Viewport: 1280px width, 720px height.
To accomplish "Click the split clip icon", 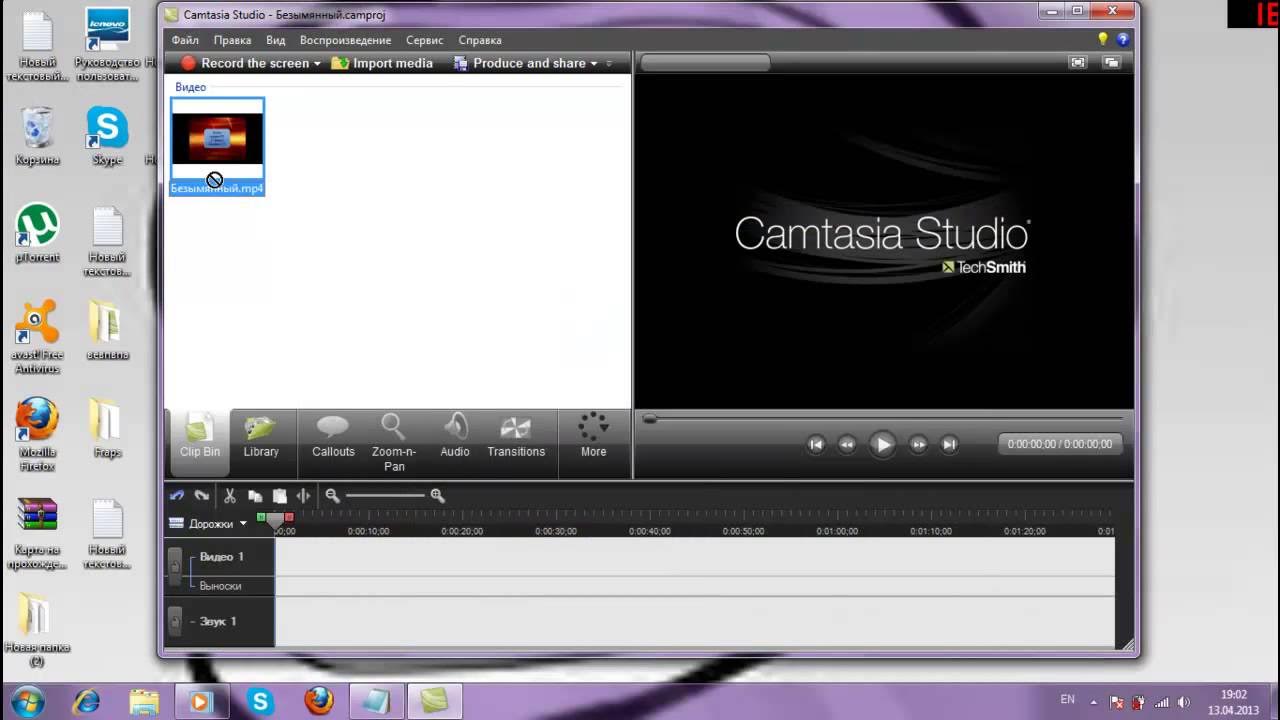I will [x=303, y=495].
